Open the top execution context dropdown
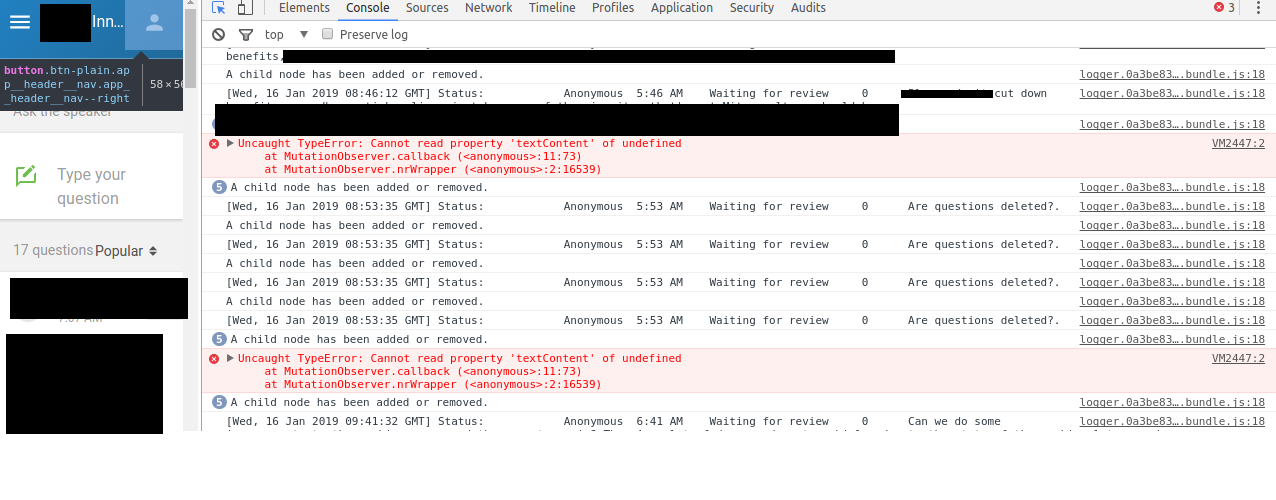1276x500 pixels. pyautogui.click(x=287, y=34)
